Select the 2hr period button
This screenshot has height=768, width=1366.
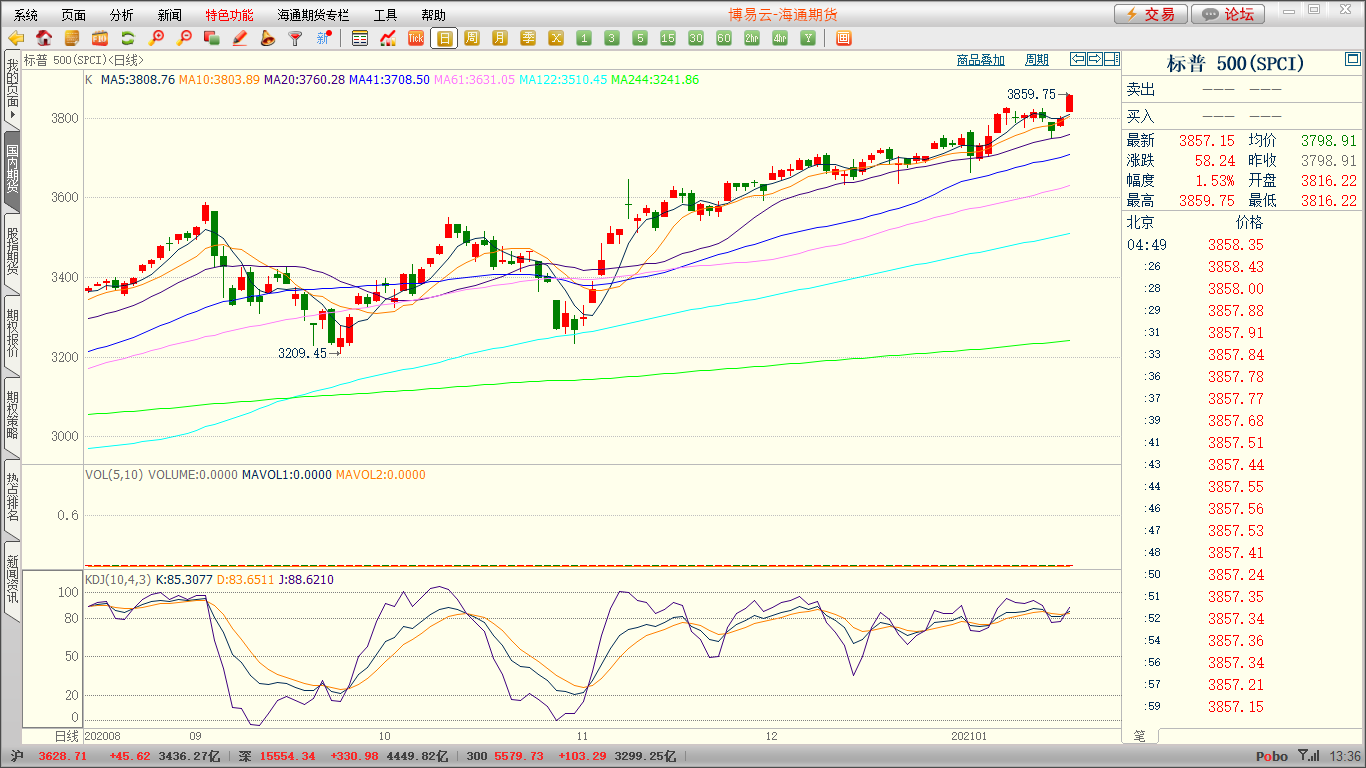click(752, 39)
